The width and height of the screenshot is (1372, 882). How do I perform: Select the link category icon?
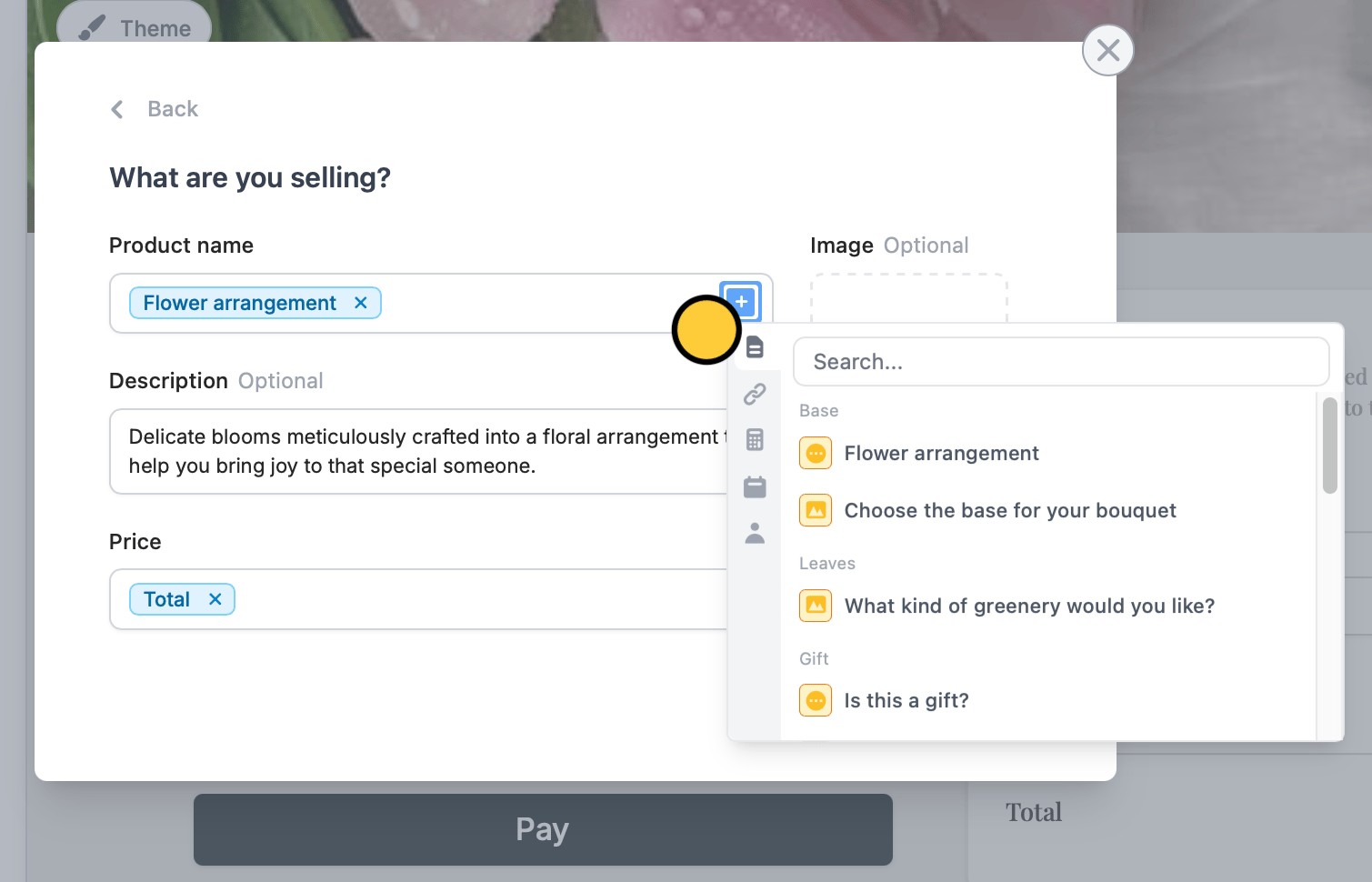(755, 394)
